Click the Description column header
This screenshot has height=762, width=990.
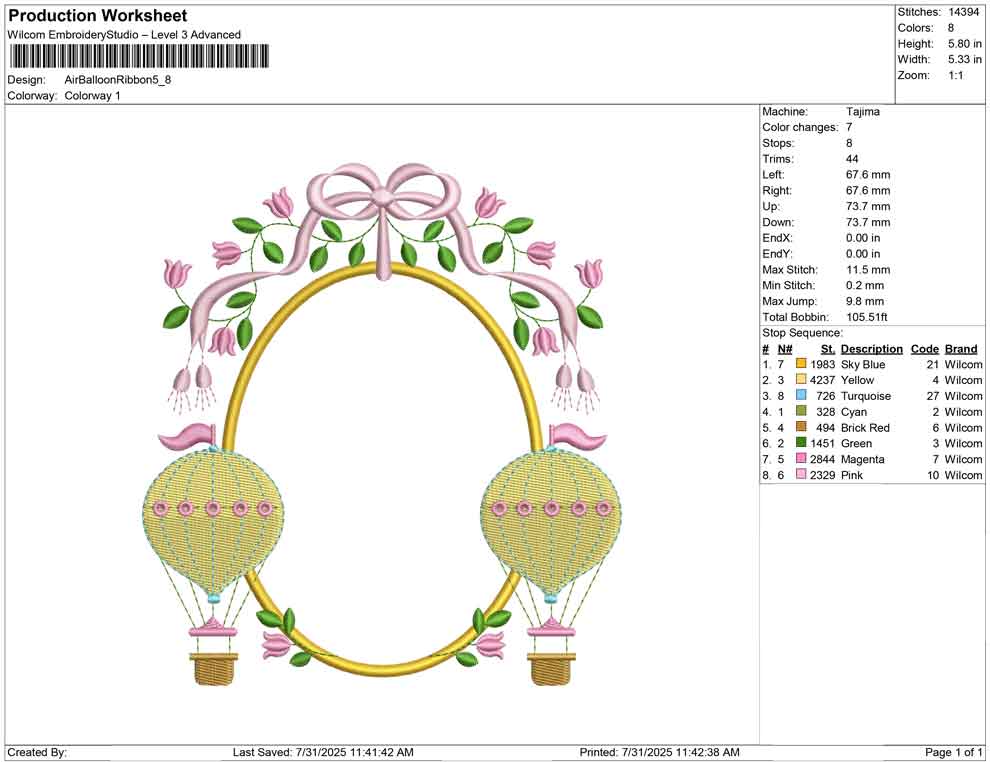[871, 349]
